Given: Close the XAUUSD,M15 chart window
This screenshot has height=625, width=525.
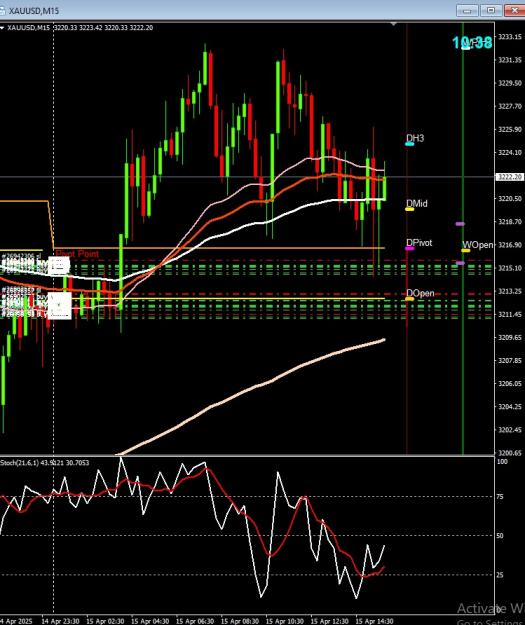Looking at the screenshot, I should click(515, 10).
